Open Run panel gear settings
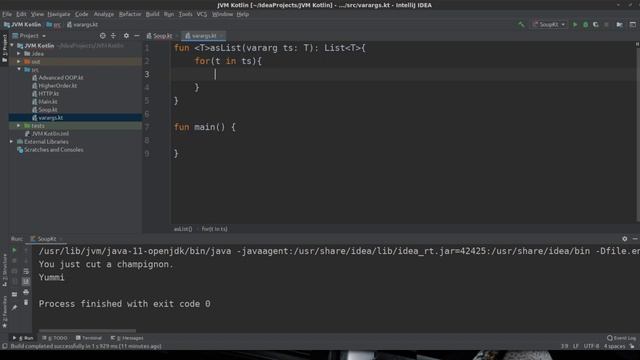Screen dimensions: 640x360 pyautogui.click(x=624, y=239)
